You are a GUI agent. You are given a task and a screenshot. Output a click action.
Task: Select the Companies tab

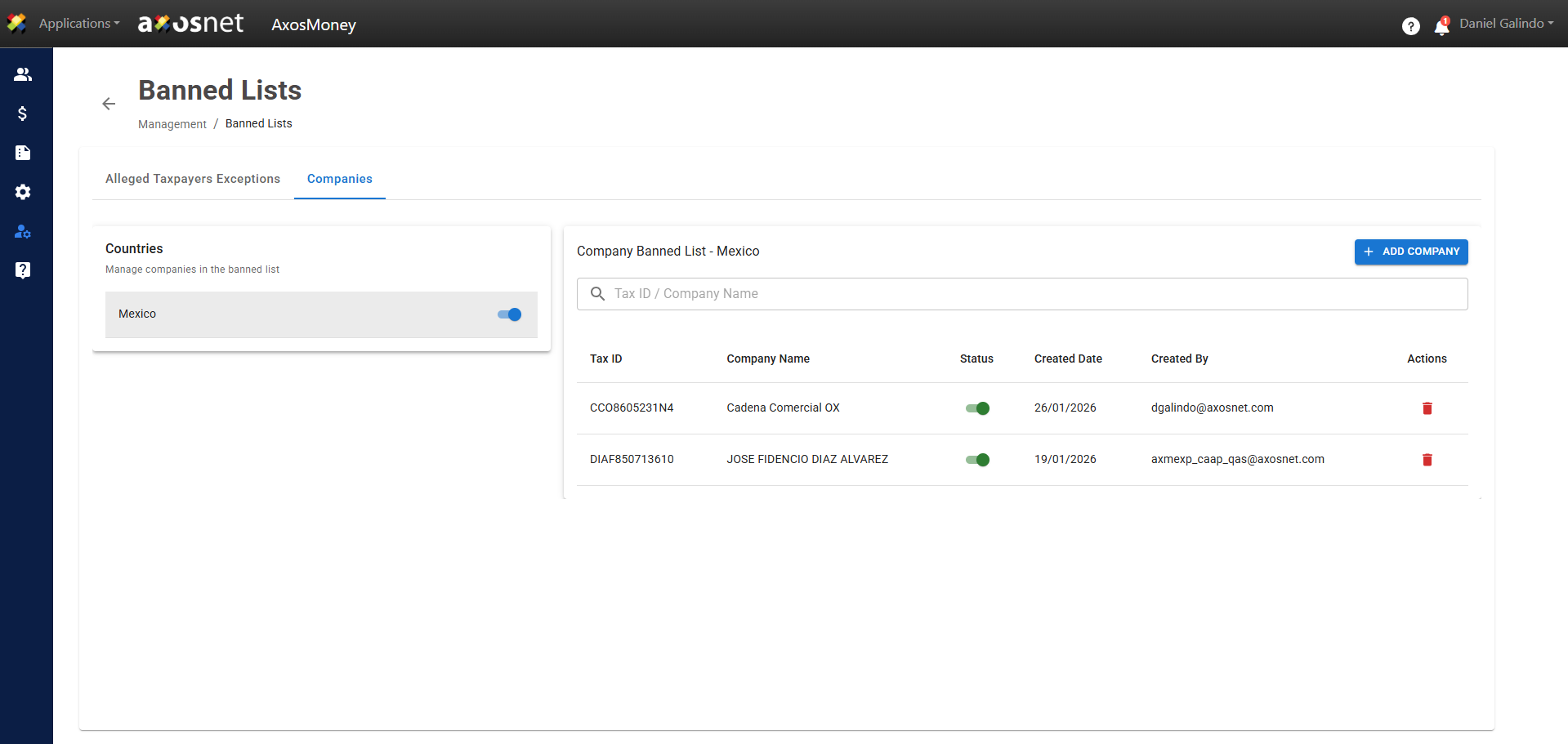(339, 179)
